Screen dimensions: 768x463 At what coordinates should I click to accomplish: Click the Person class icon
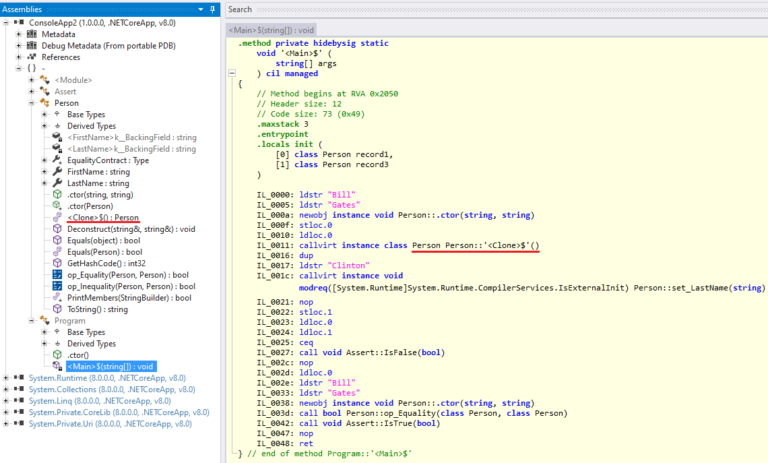[x=45, y=103]
